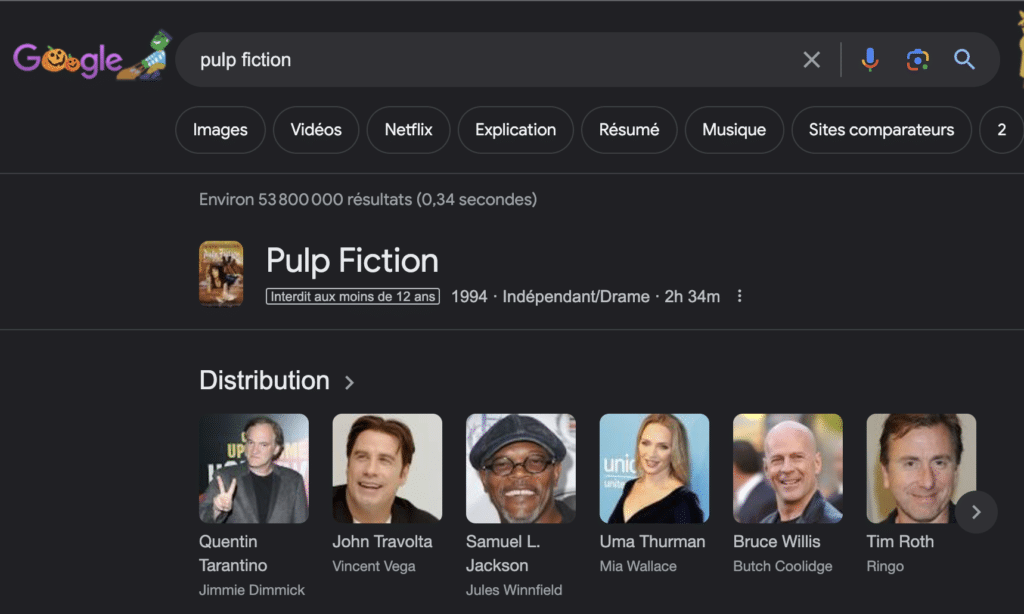Select the Vidéos filter chip
The height and width of the screenshot is (614, 1024).
tap(316, 130)
